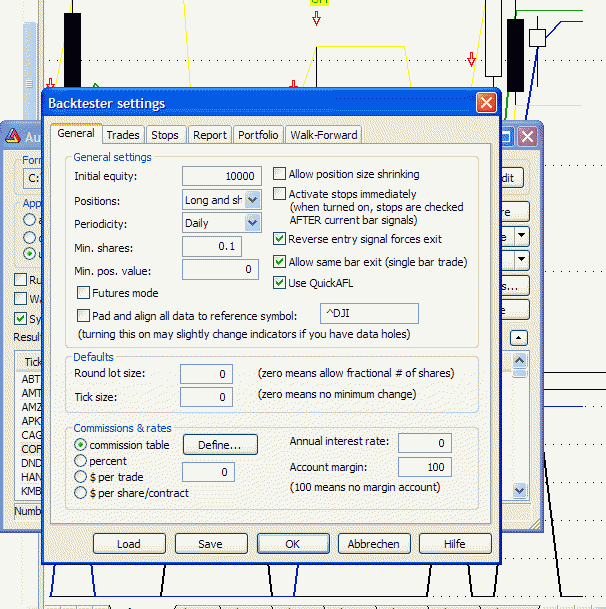Expand the Periodicity dropdown
Viewport: 606px width, 609px height.
252,223
